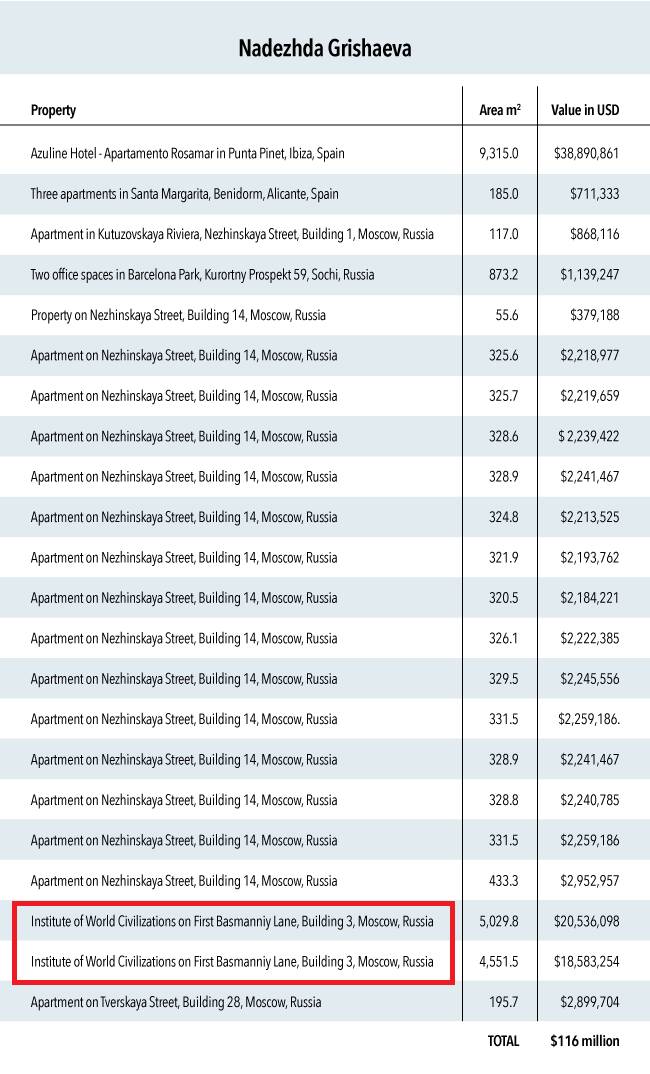Select the $2,193,762 value cell
This screenshot has width=650, height=1074.
589,558
